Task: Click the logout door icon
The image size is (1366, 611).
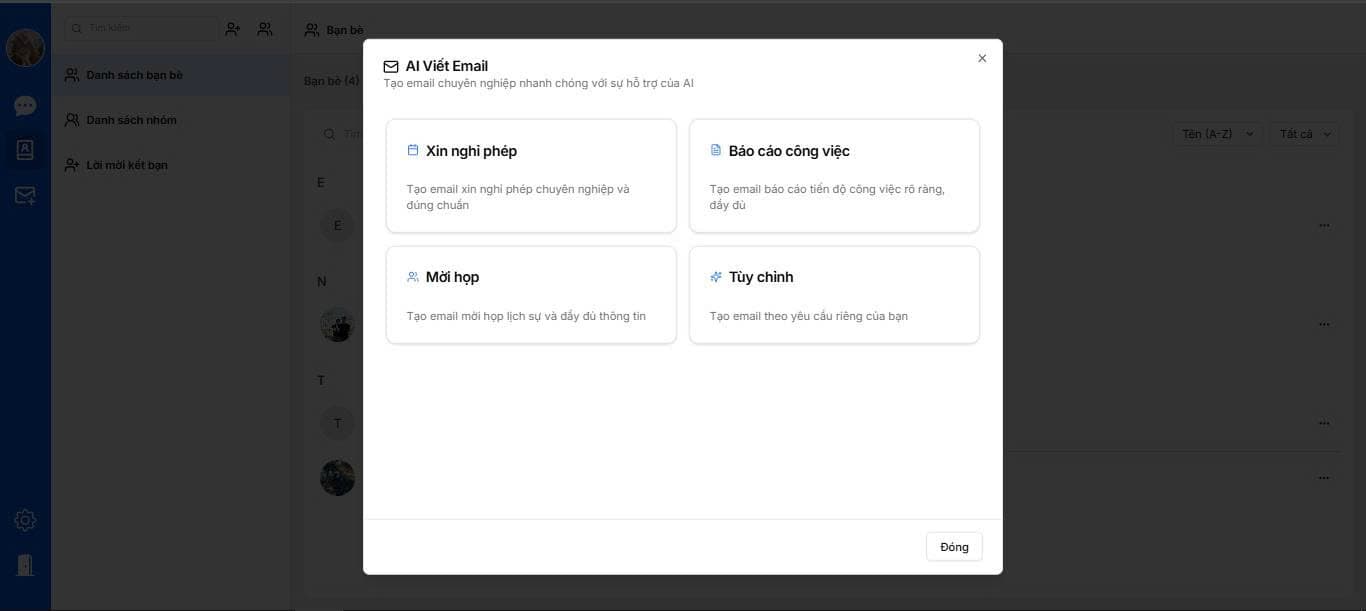Action: (25, 565)
